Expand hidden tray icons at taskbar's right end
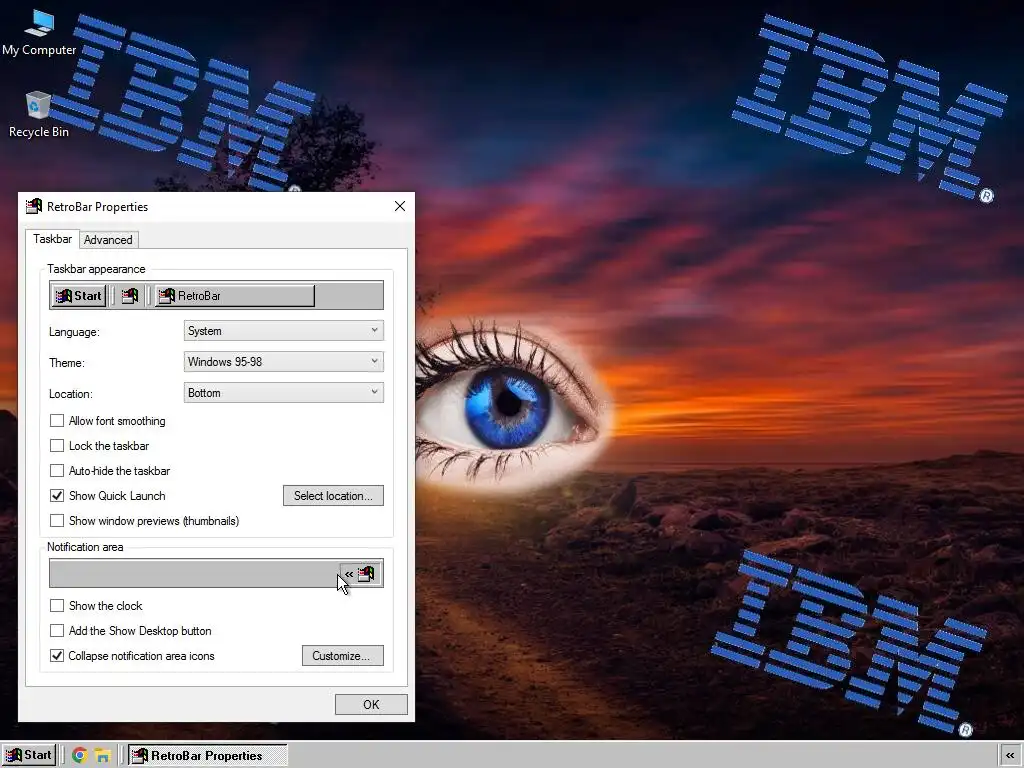This screenshot has height=768, width=1024. [1010, 756]
